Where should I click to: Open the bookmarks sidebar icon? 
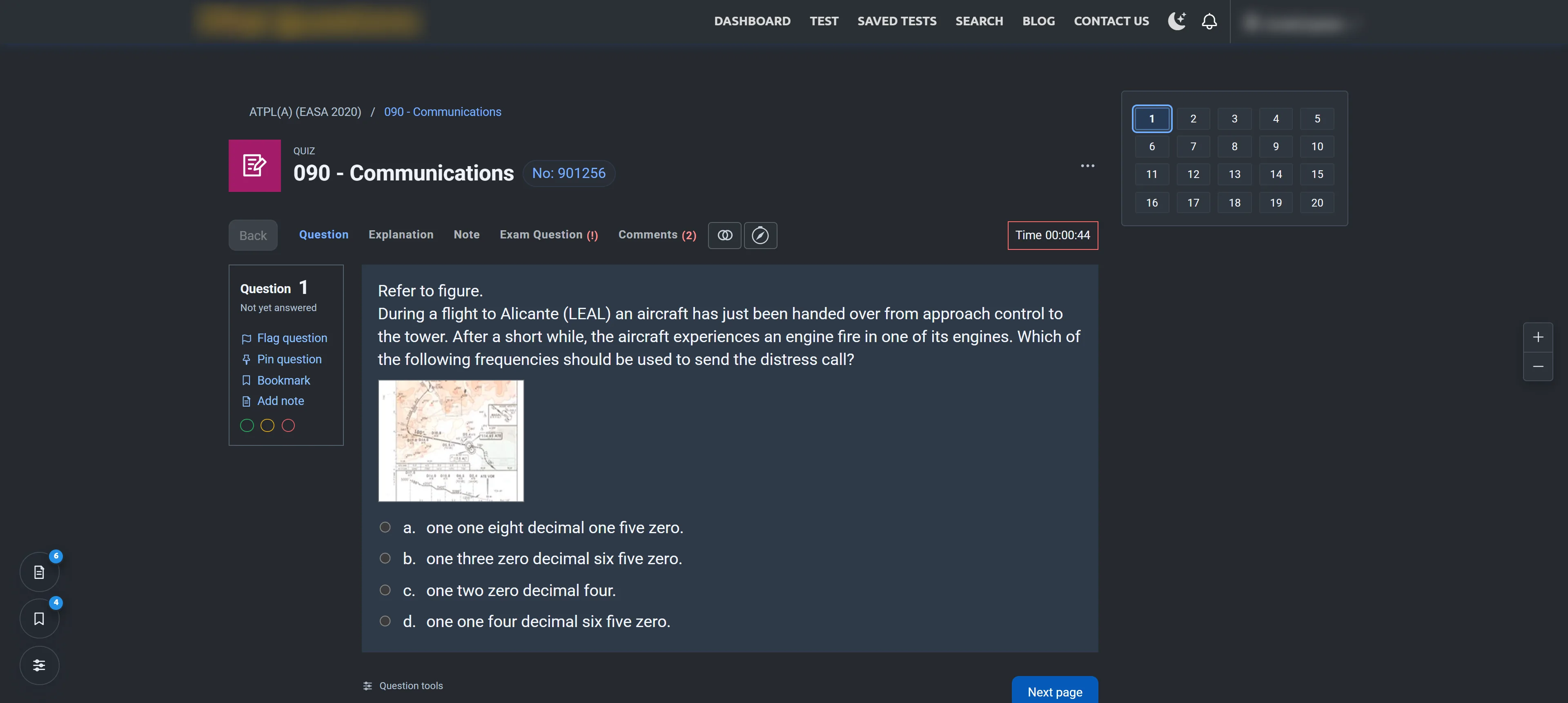click(39, 618)
